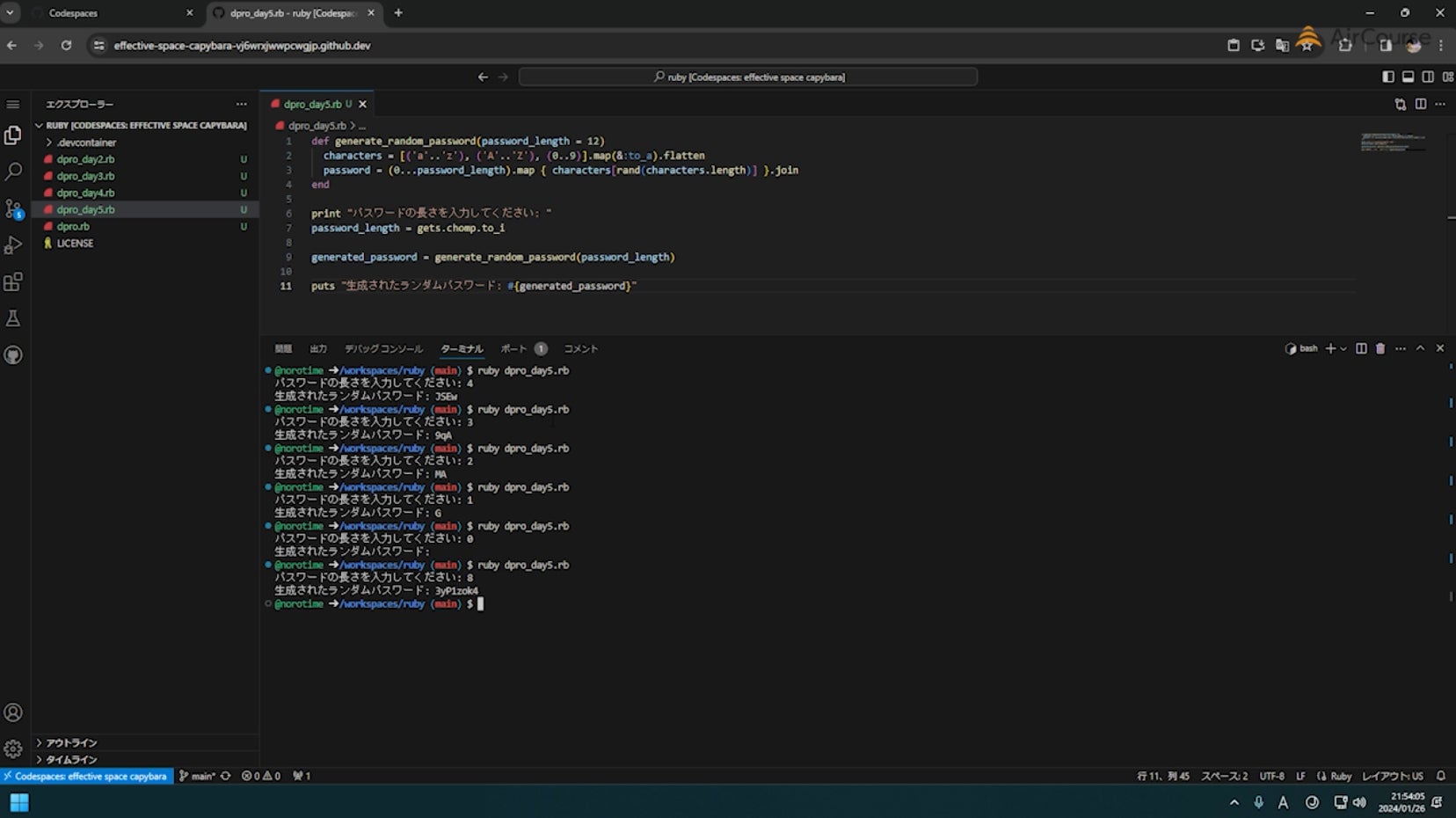
Task: Toggle bottom panel visibility layout button
Action: [x=1408, y=77]
